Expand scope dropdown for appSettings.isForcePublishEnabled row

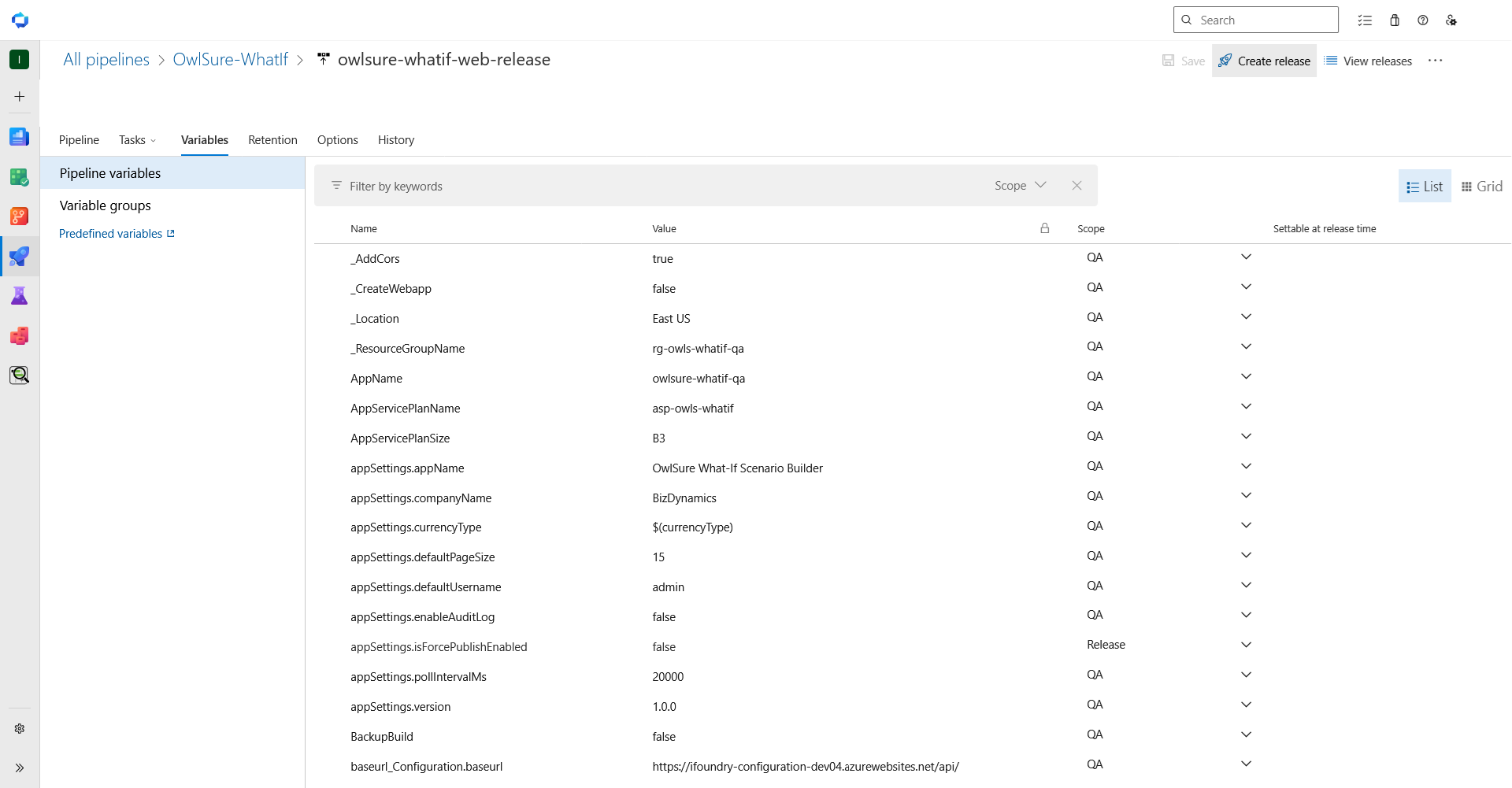(1246, 645)
